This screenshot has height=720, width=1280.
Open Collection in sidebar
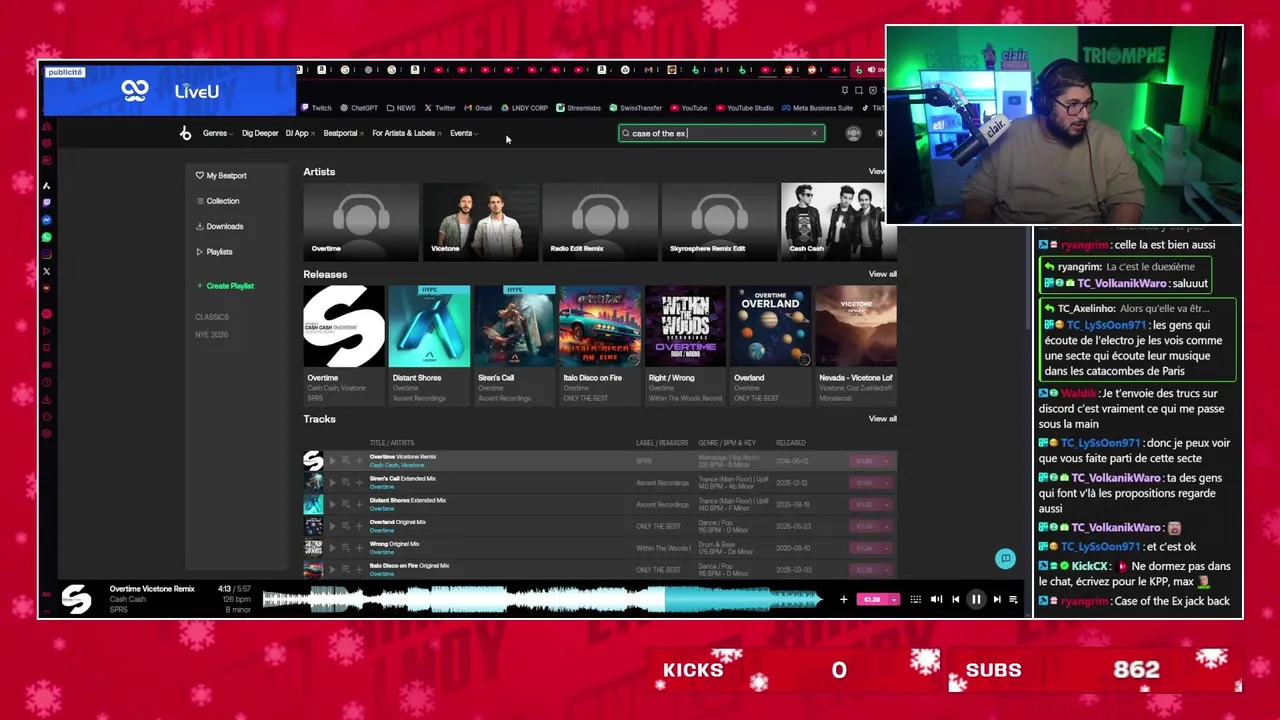click(x=218, y=201)
